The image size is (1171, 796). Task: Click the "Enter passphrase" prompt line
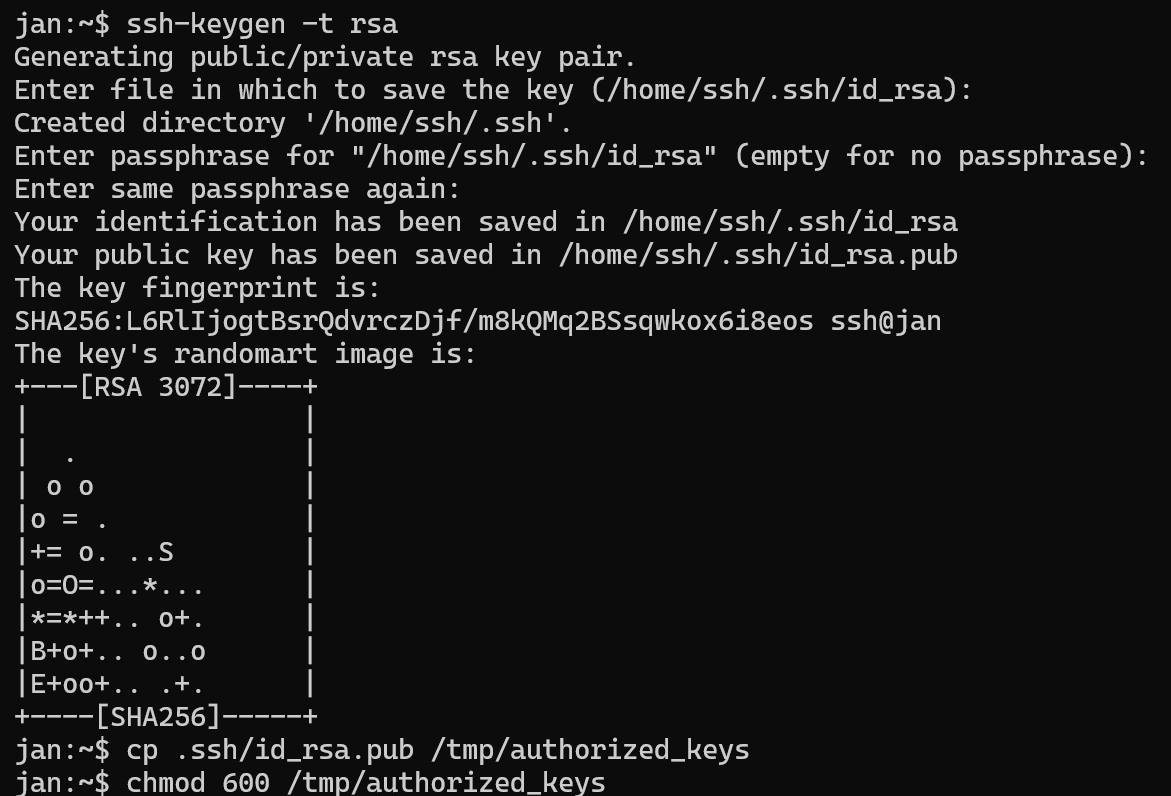click(580, 156)
